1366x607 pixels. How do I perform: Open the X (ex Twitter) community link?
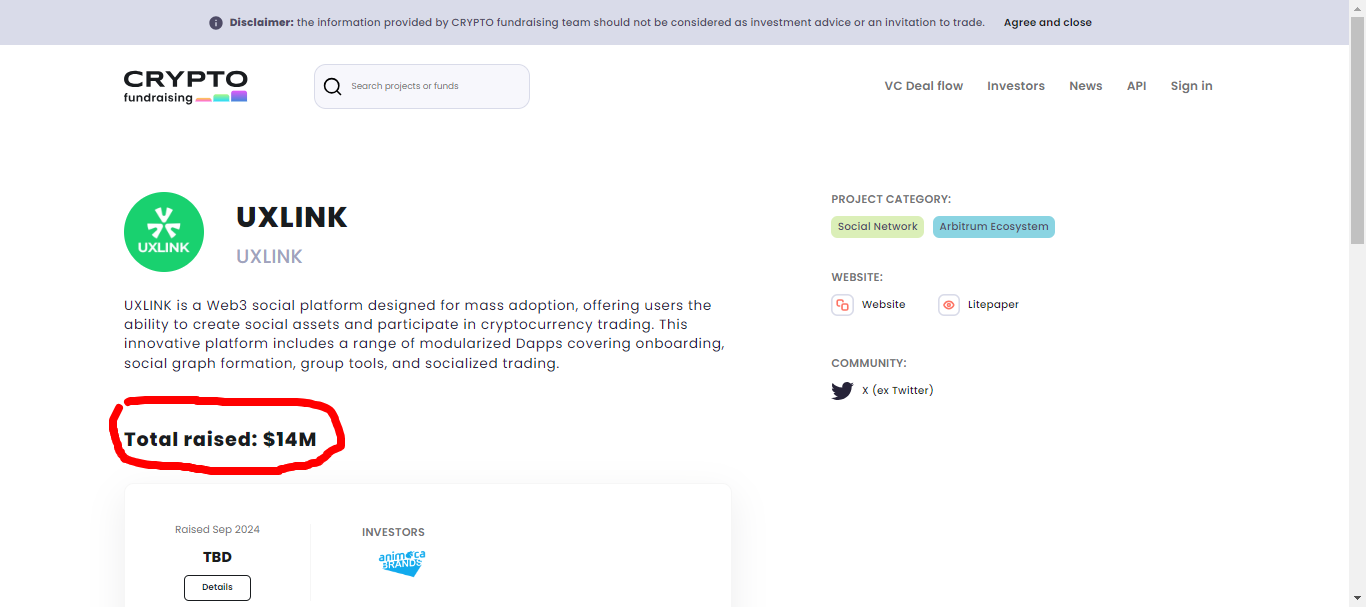click(897, 391)
